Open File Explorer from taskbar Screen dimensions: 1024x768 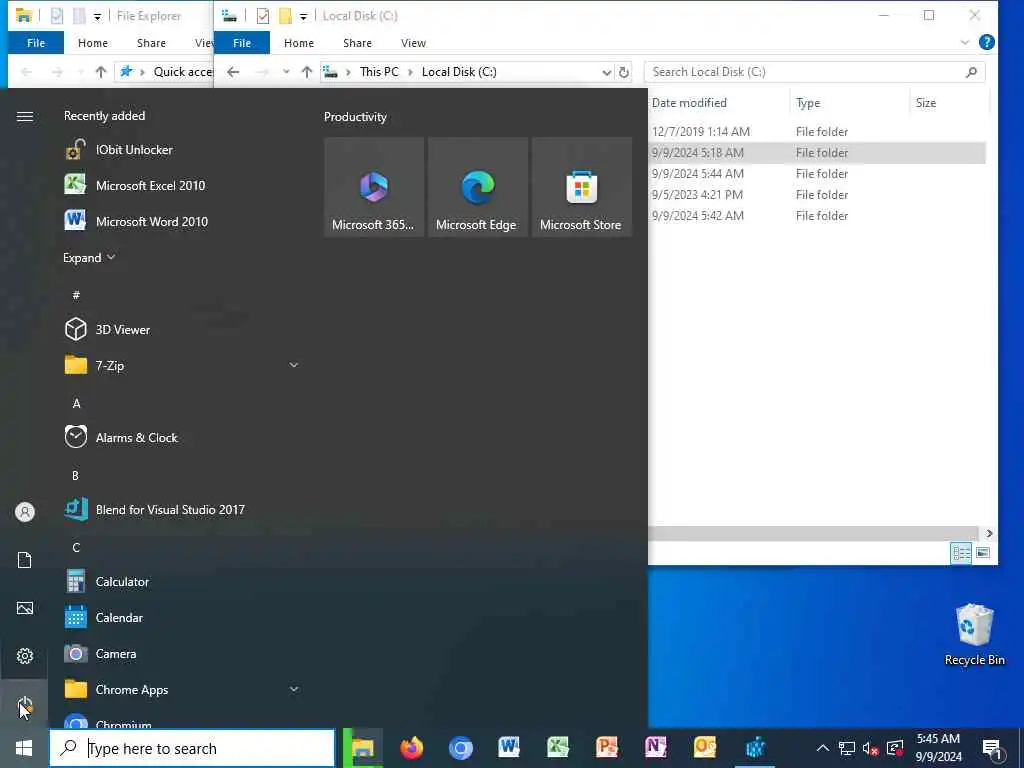pos(363,748)
